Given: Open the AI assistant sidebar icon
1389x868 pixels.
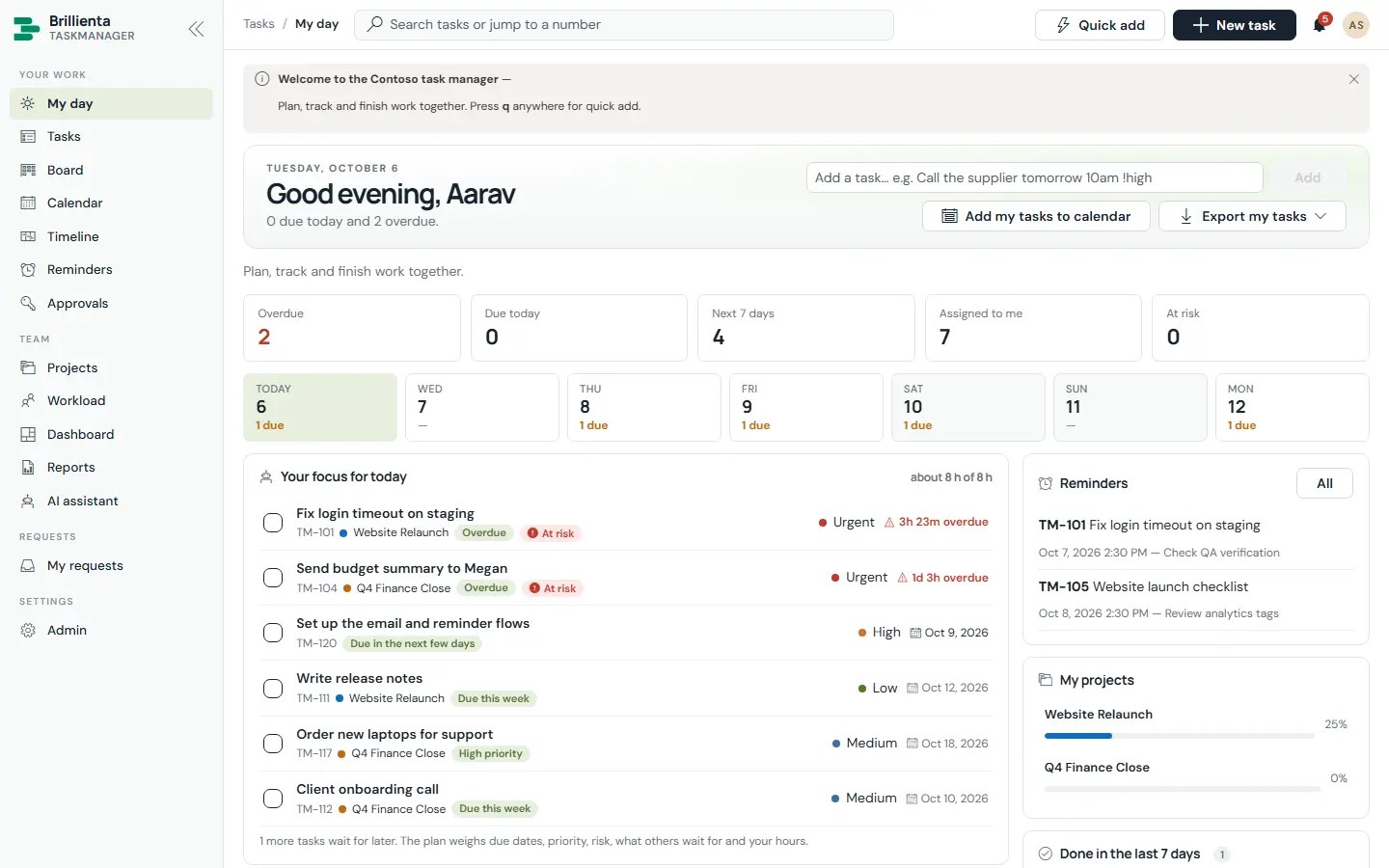Looking at the screenshot, I should (28, 501).
